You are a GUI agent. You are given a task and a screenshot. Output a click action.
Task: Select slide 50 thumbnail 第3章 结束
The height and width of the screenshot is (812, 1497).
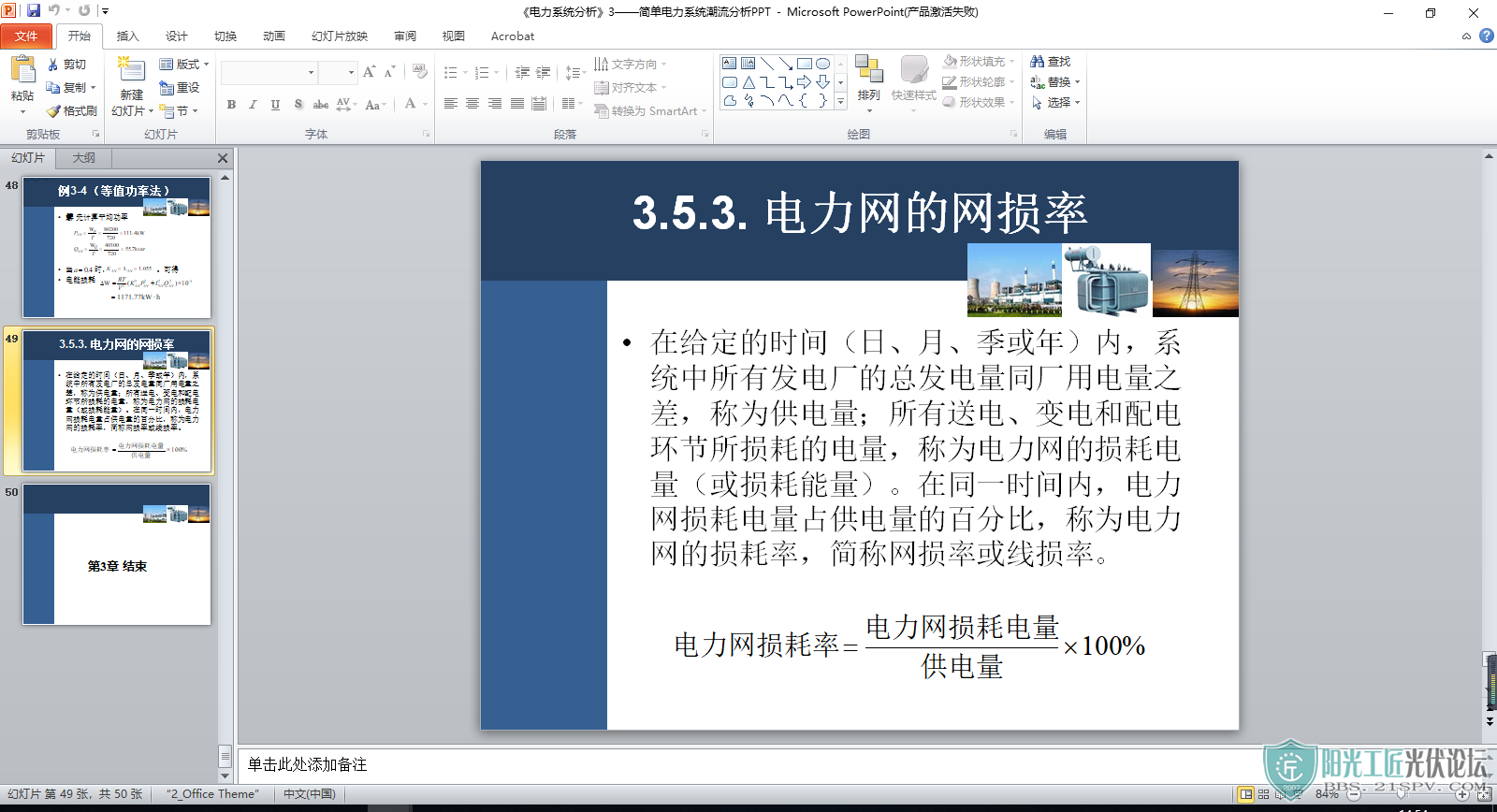pyautogui.click(x=117, y=554)
